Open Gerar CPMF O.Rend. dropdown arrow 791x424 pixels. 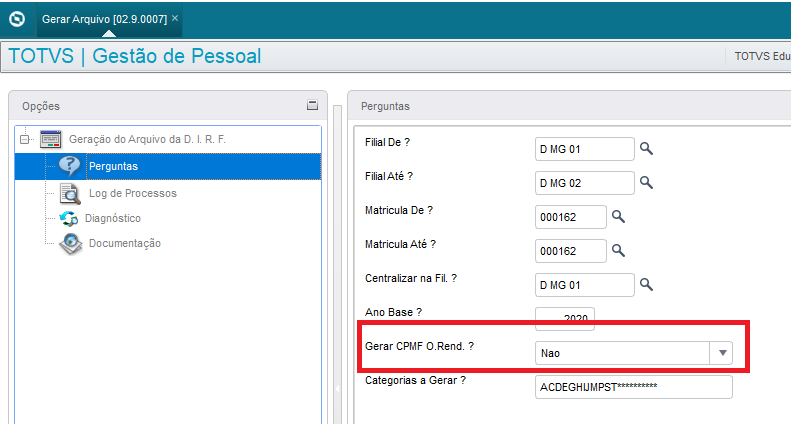tap(722, 353)
